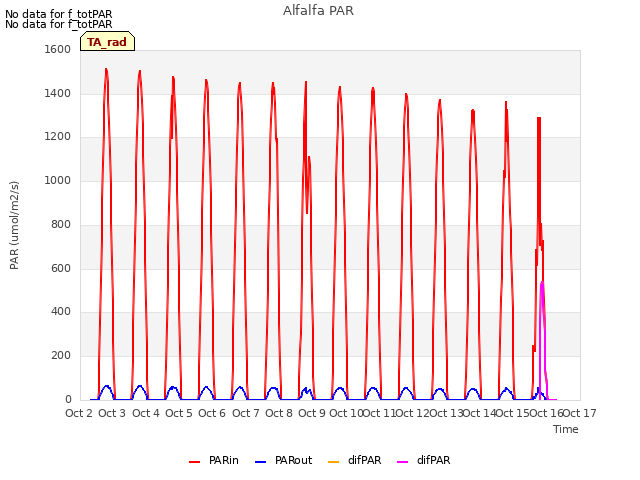Image resolution: width=640 pixels, height=480 pixels.
Task: Click the Time x-axis title
Action: click(566, 429)
